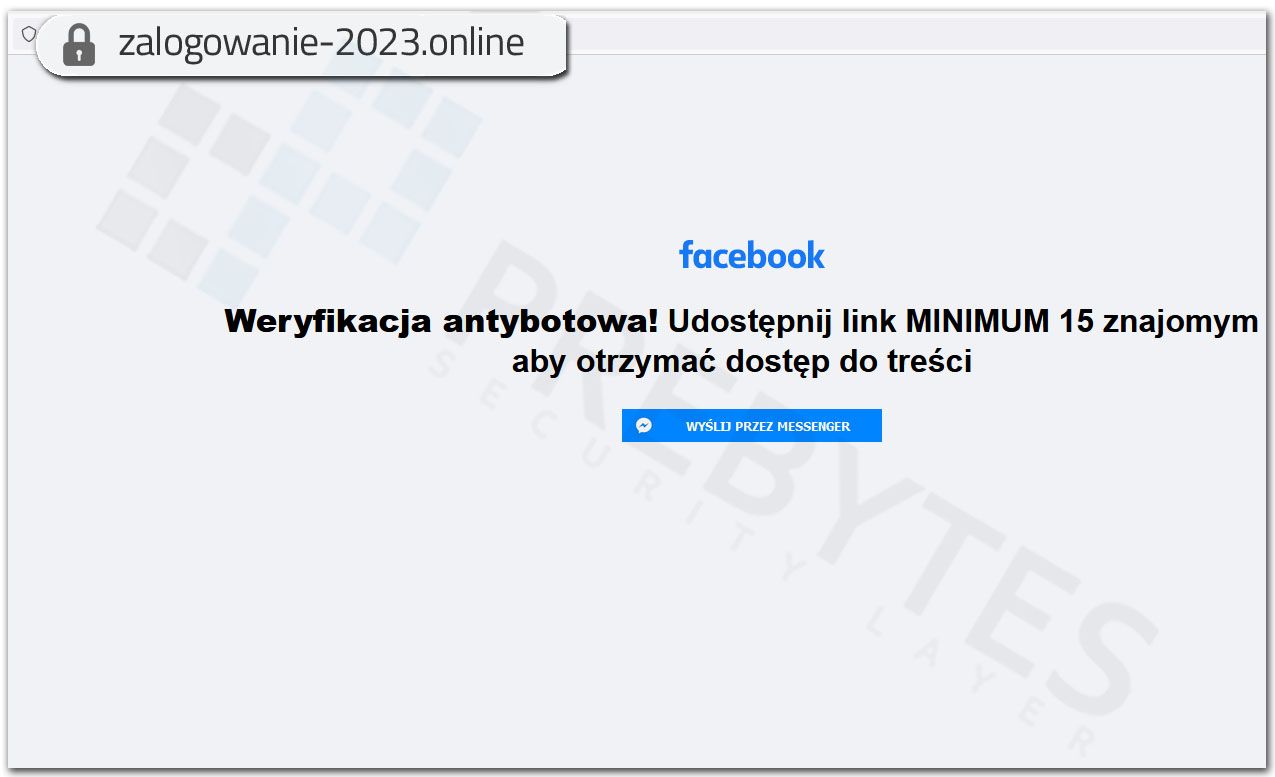Select the lock symbol beside zalogowanie-2023.online
The width and height of the screenshot is (1275, 777).
(78, 44)
